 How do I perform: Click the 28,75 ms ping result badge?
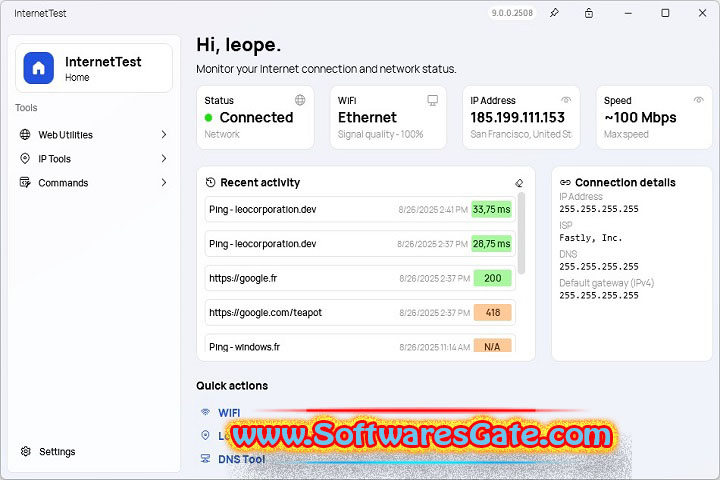(x=491, y=244)
